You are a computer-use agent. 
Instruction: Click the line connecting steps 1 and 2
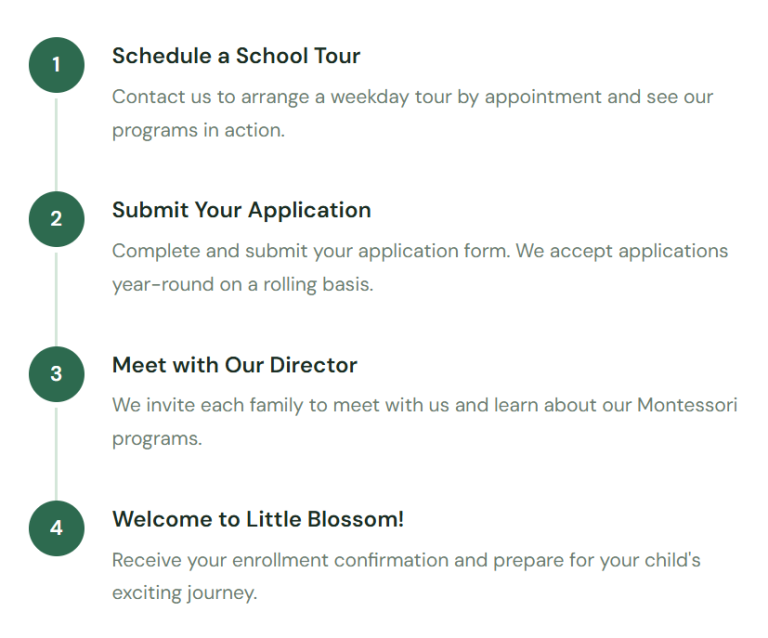coord(56,142)
